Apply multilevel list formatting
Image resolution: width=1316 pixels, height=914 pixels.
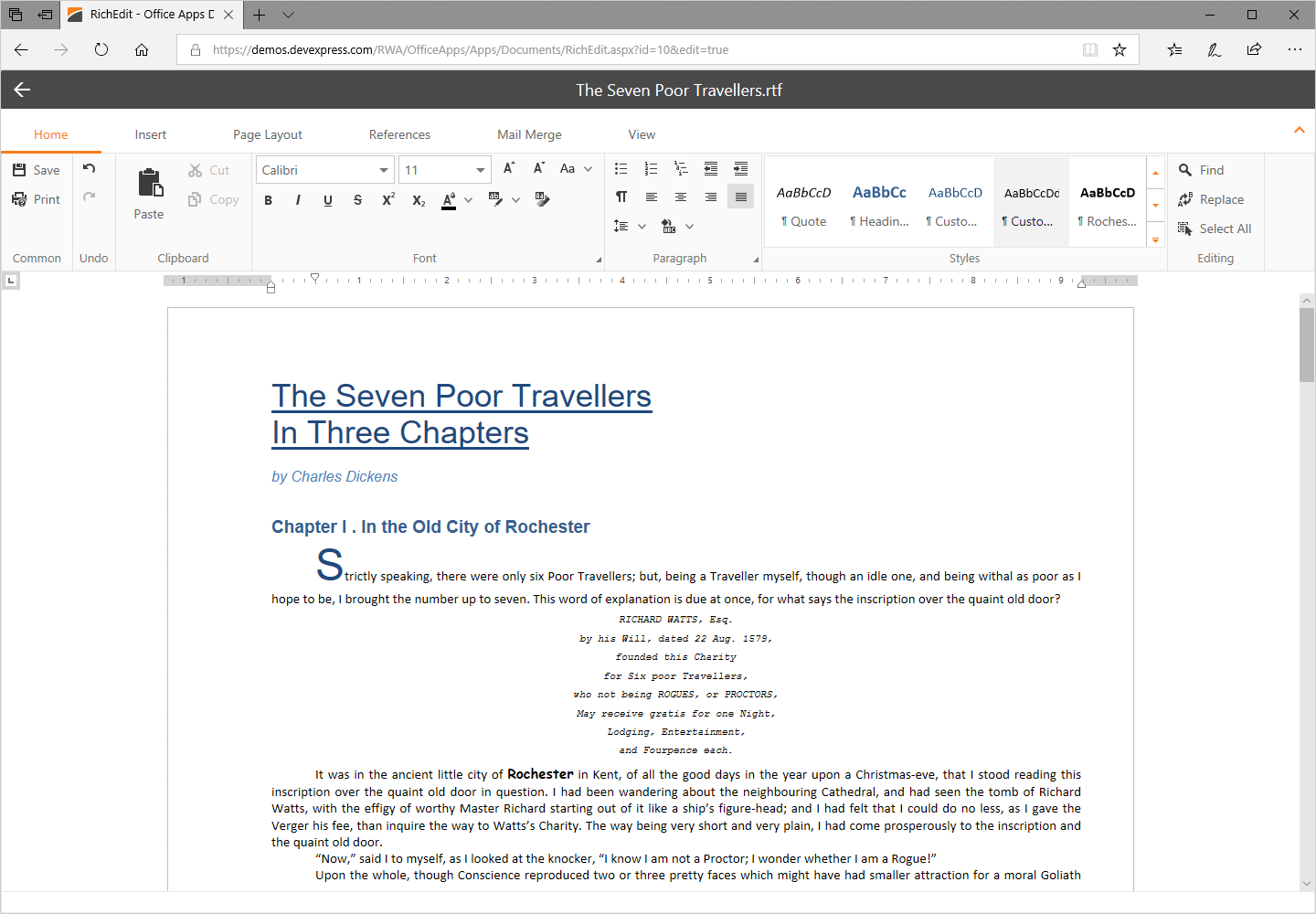pos(681,169)
